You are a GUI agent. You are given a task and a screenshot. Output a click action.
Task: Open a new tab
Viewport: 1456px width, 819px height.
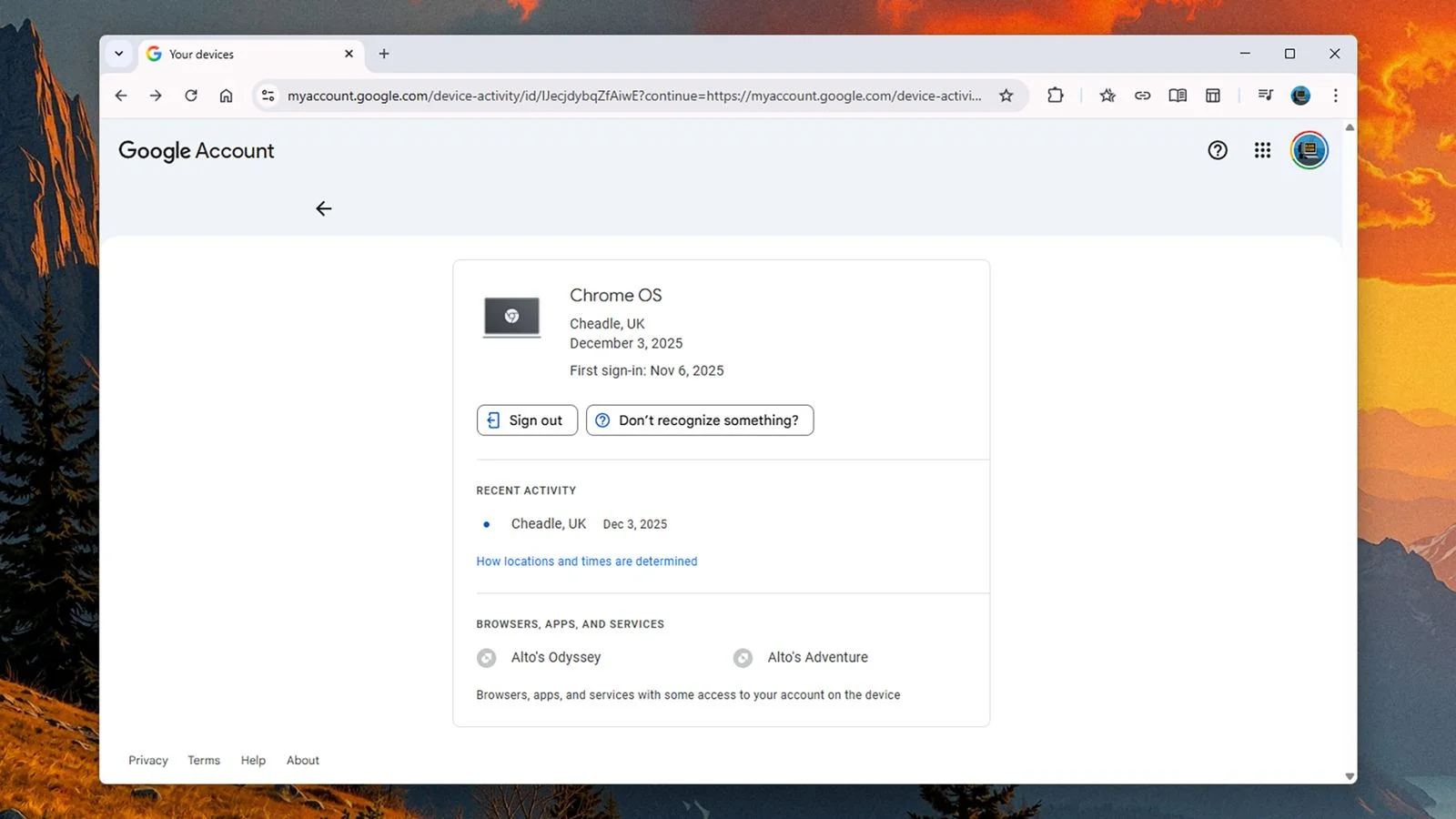[x=384, y=54]
